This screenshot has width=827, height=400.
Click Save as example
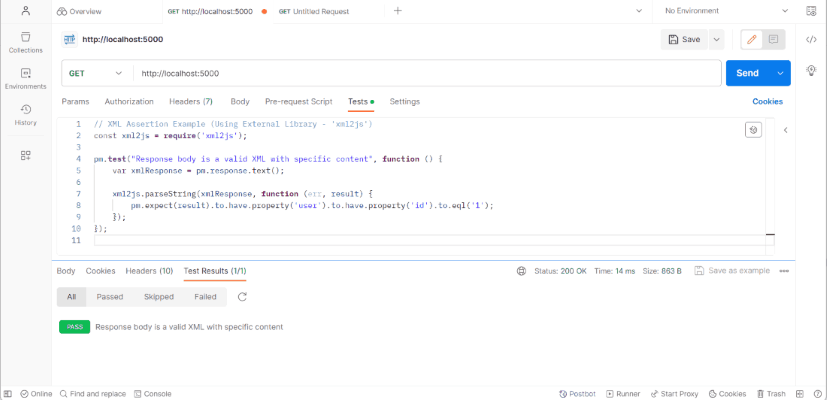click(x=732, y=271)
